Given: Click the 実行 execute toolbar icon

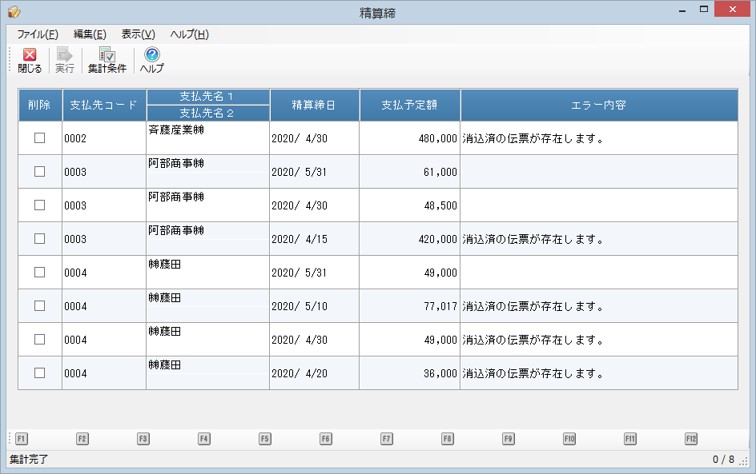Looking at the screenshot, I should 64,54.
